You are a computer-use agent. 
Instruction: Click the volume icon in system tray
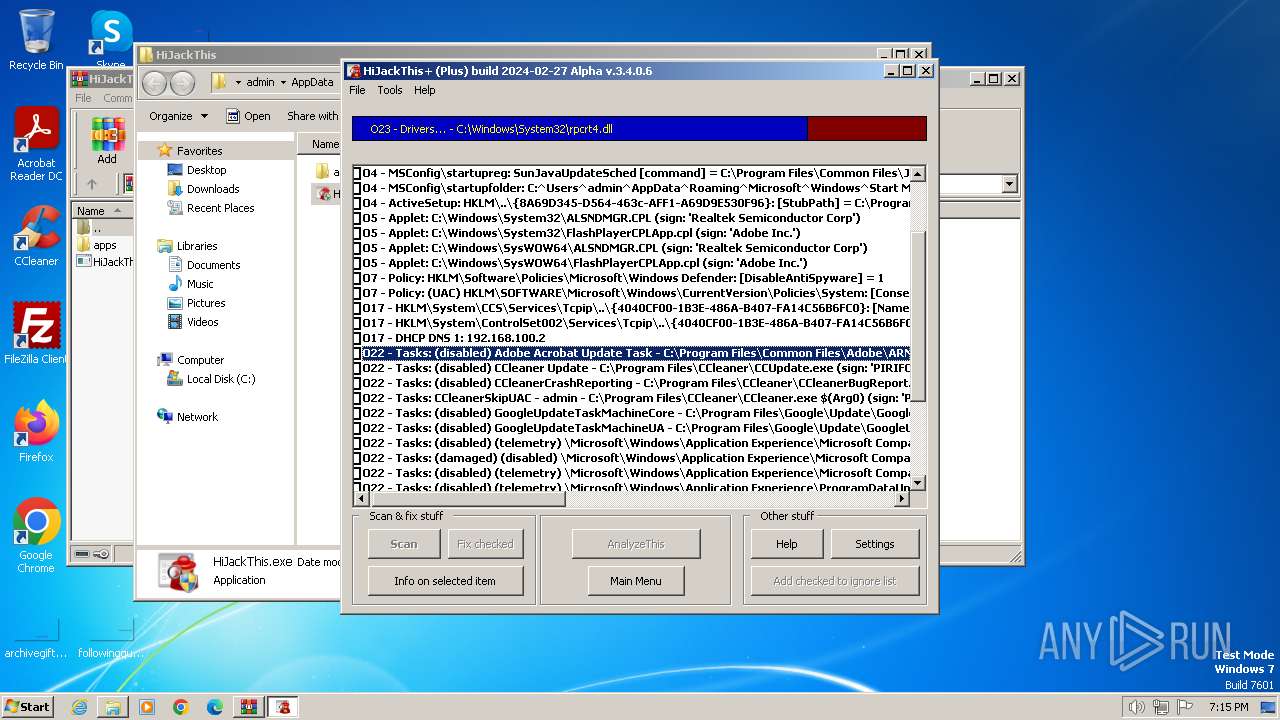1136,707
